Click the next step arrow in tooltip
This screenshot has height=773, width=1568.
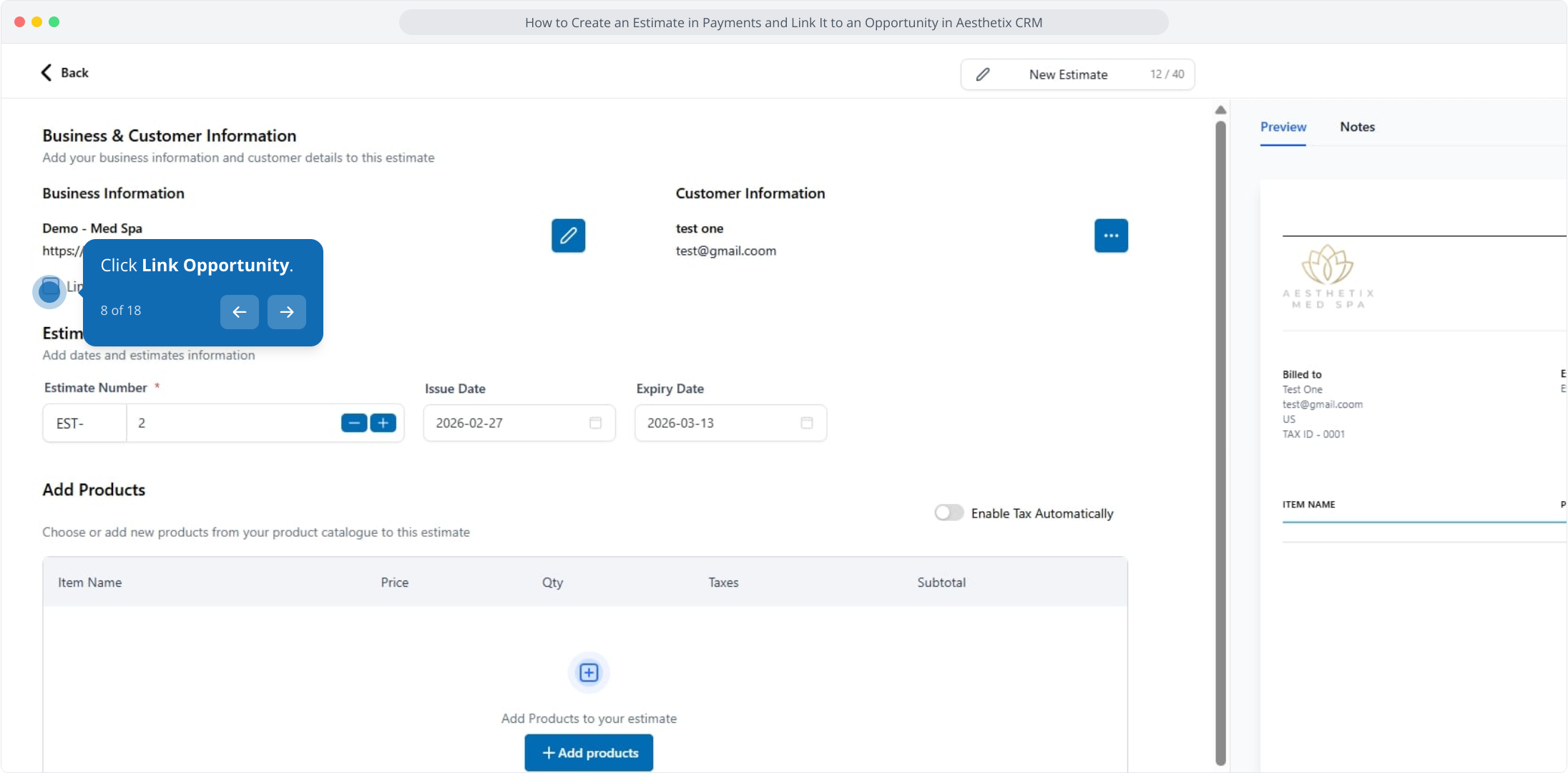click(286, 312)
